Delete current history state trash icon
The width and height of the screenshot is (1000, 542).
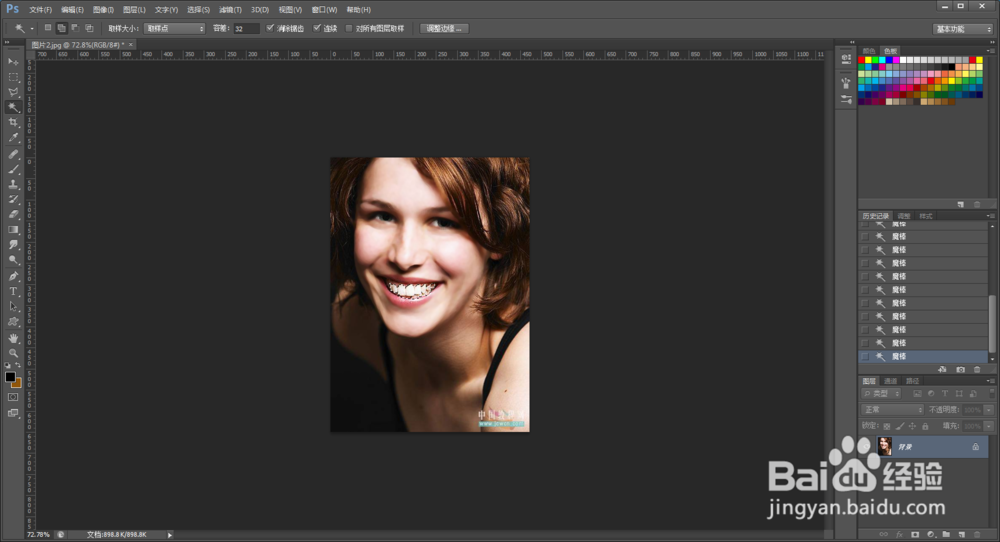(977, 370)
